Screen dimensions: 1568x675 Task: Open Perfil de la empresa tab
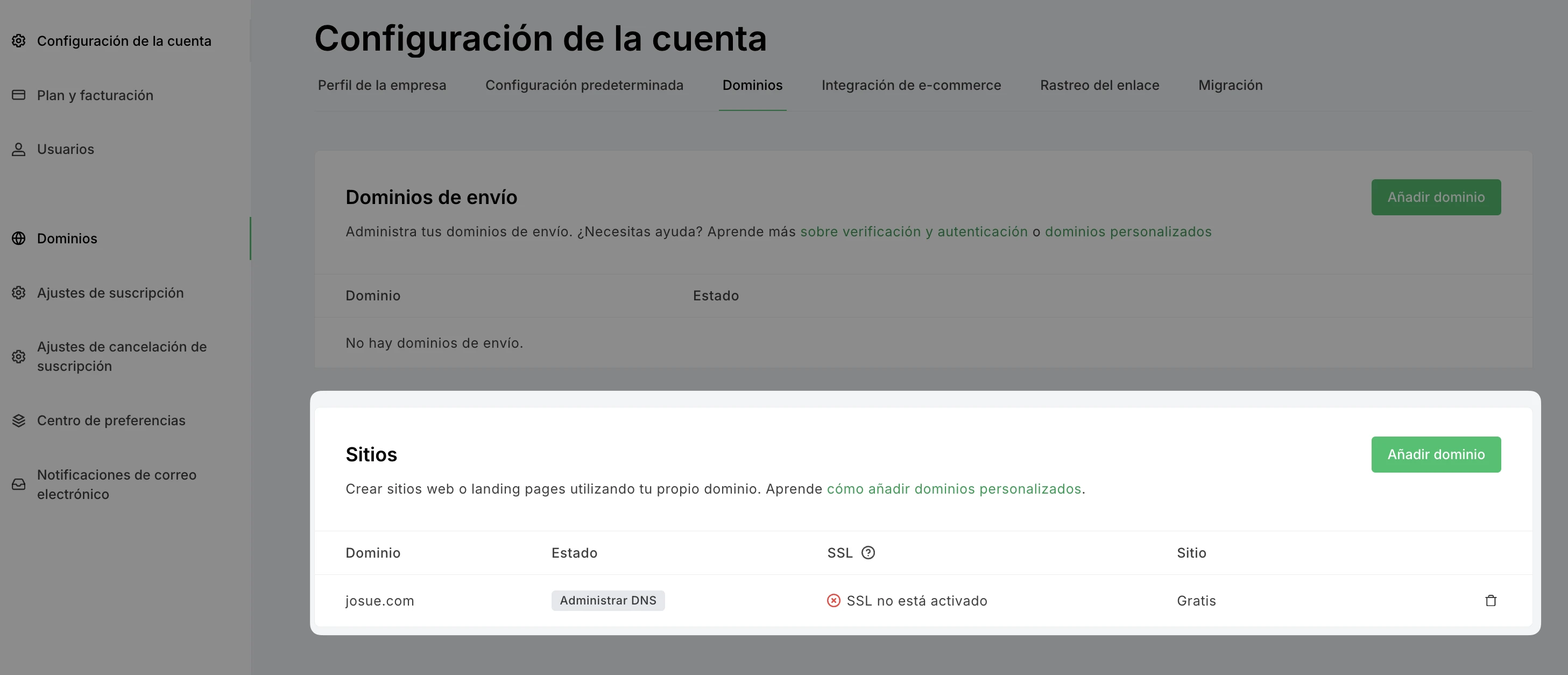(382, 85)
